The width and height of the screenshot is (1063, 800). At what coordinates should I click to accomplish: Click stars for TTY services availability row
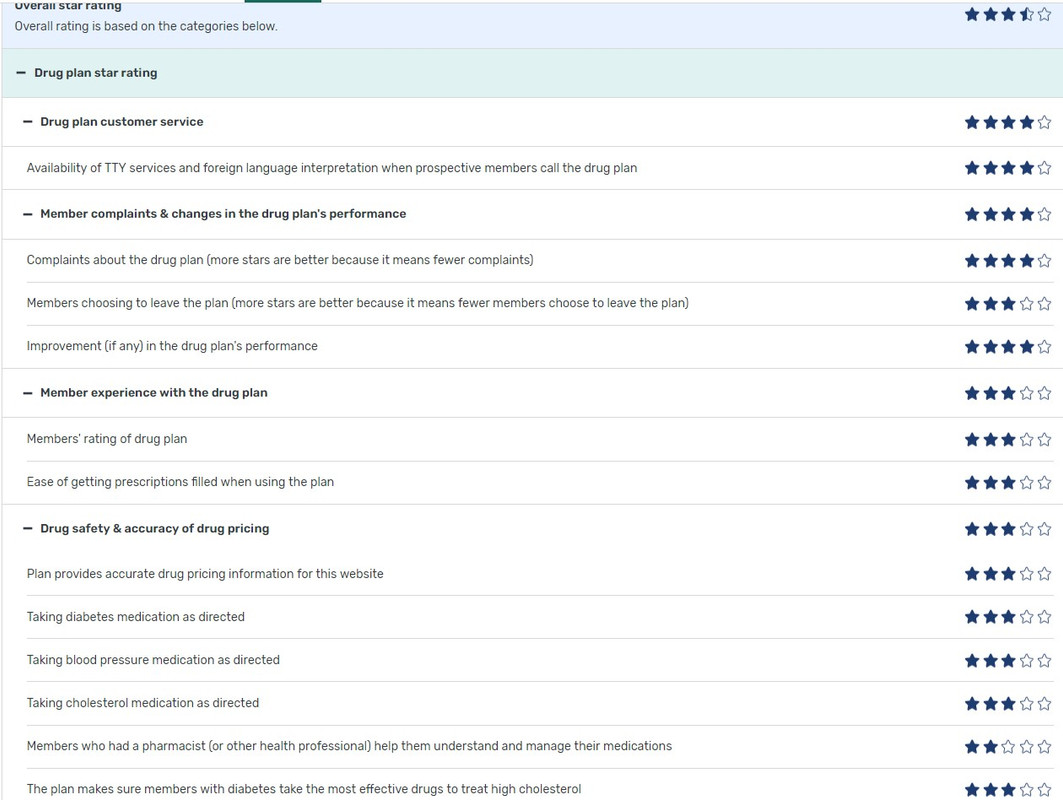pyautogui.click(x=1007, y=167)
